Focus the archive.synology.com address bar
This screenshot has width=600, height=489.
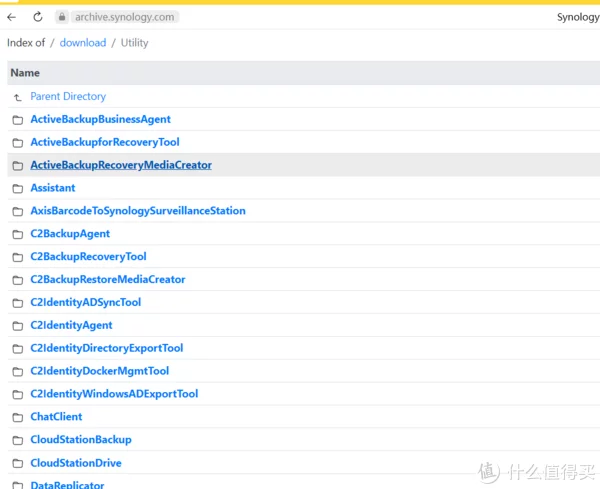click(124, 17)
